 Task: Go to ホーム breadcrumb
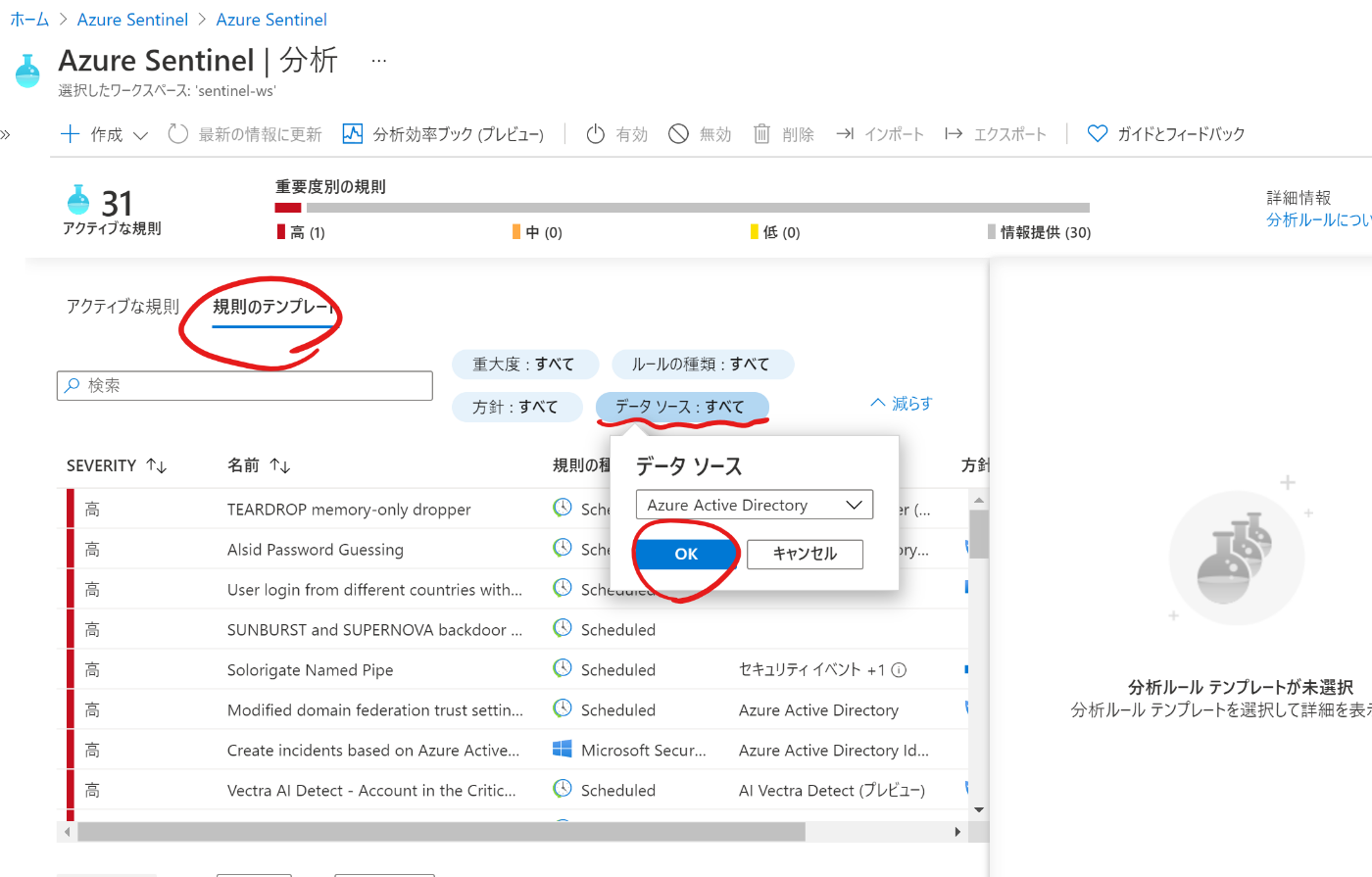[x=29, y=20]
